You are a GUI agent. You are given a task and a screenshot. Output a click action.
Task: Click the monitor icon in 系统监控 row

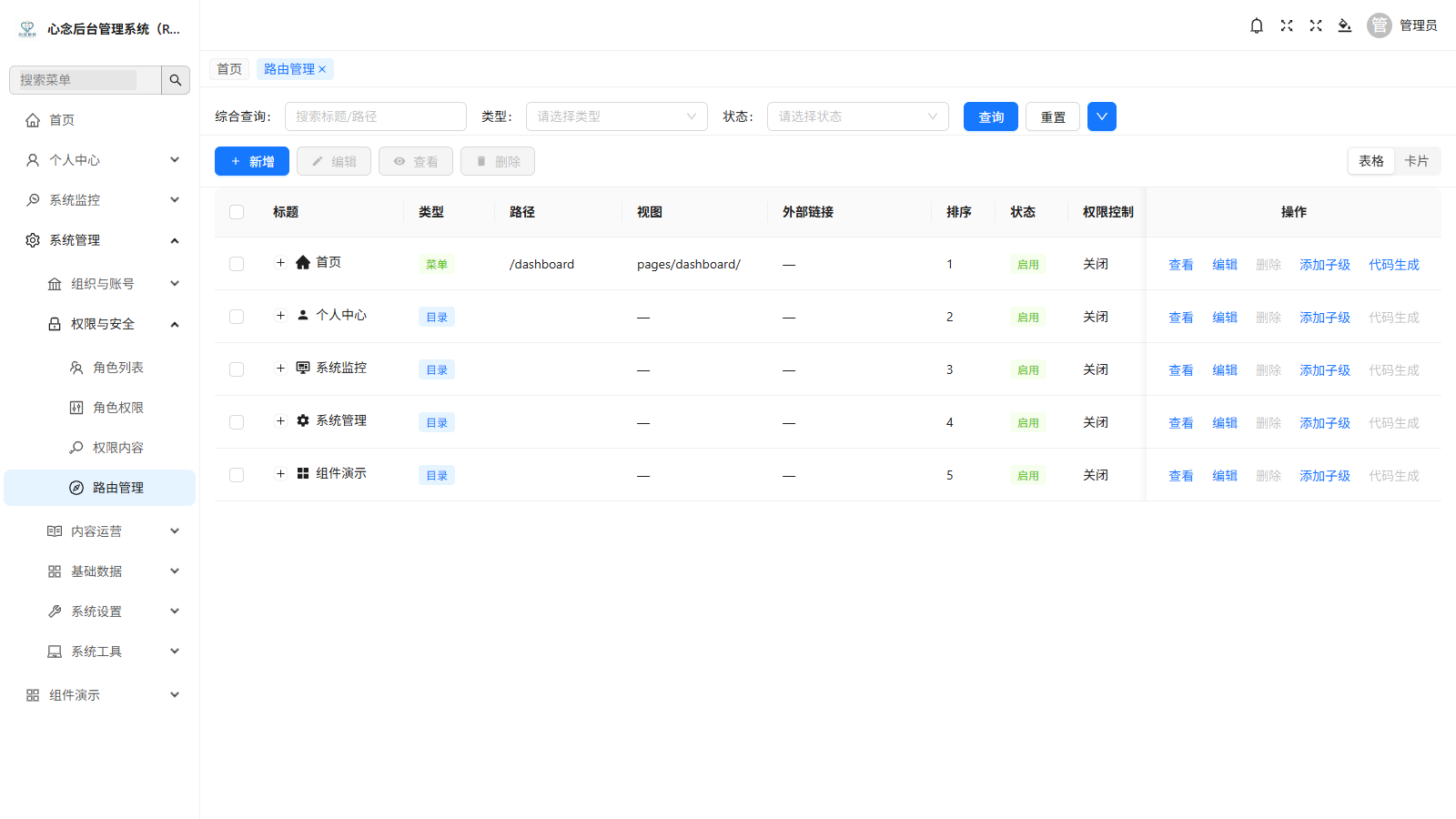click(303, 368)
